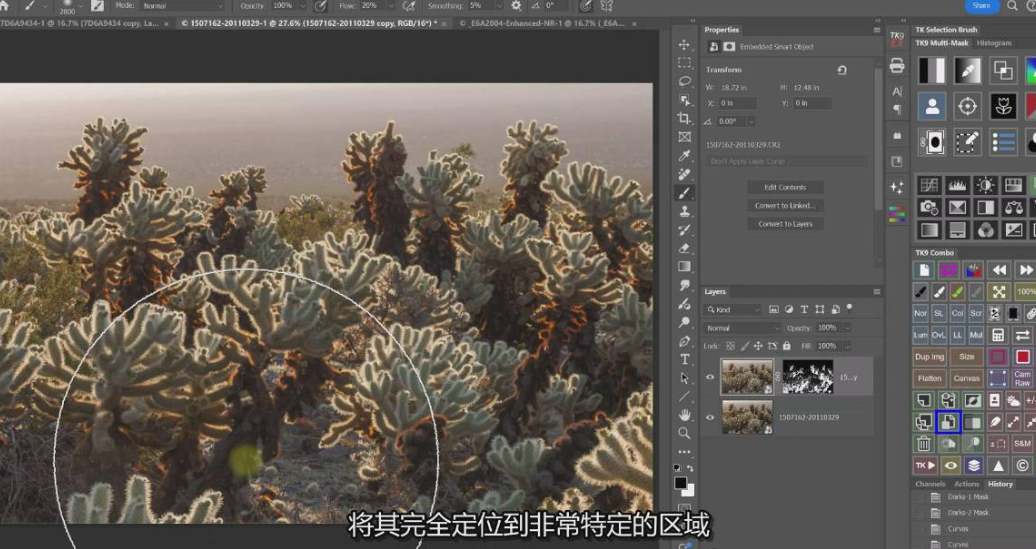Click the Edit Contents button
The height and width of the screenshot is (549, 1036).
coord(785,187)
